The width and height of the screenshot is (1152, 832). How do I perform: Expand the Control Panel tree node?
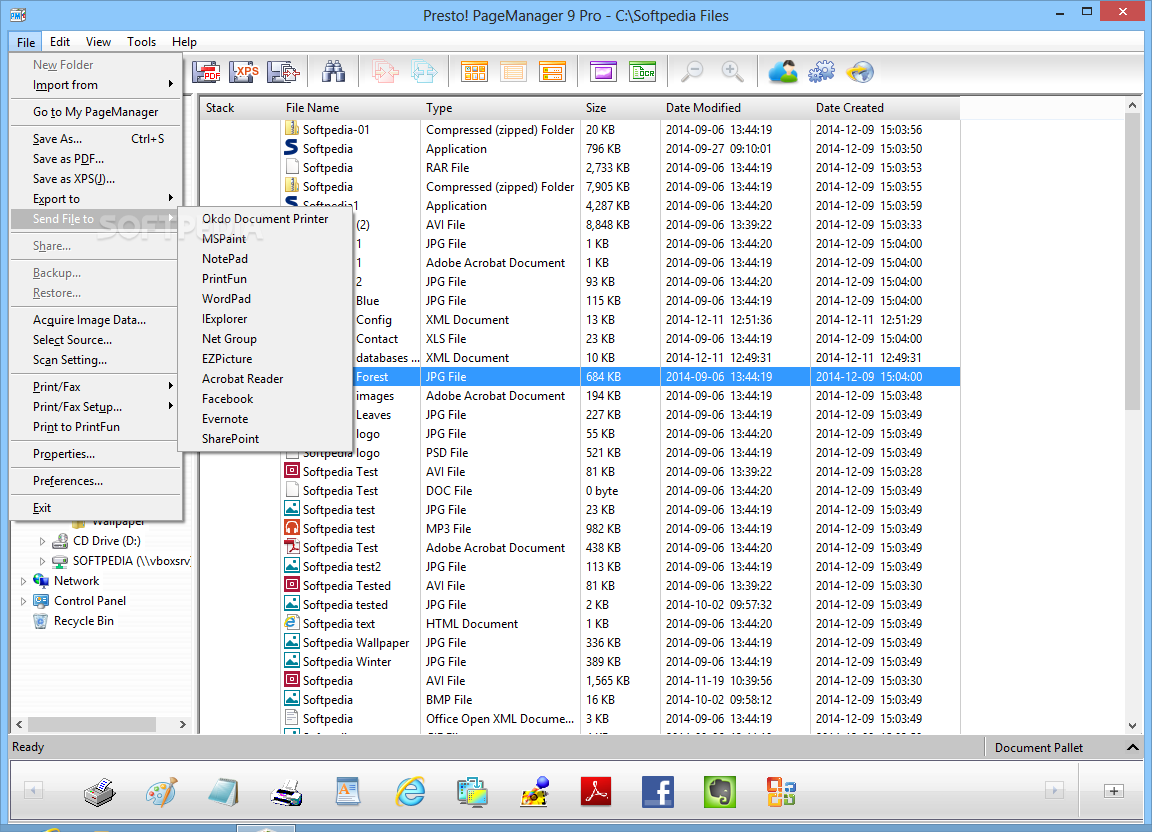(x=24, y=600)
